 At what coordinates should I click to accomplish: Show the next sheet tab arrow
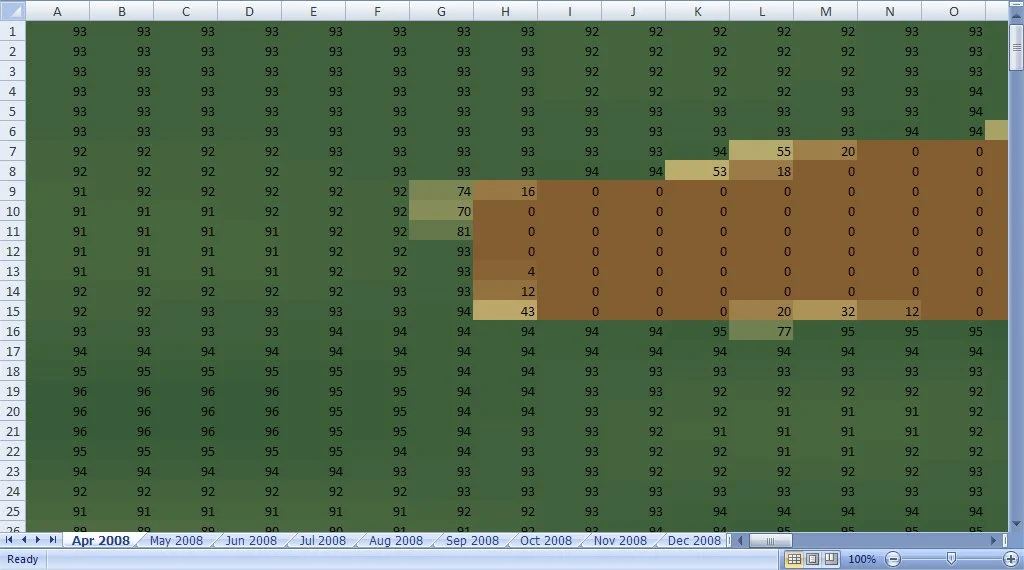[x=38, y=540]
